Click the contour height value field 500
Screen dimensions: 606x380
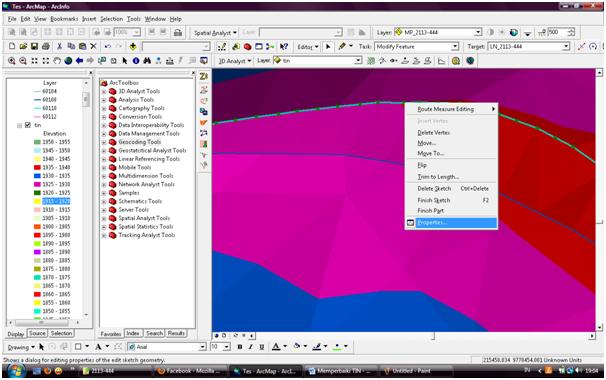click(x=558, y=32)
